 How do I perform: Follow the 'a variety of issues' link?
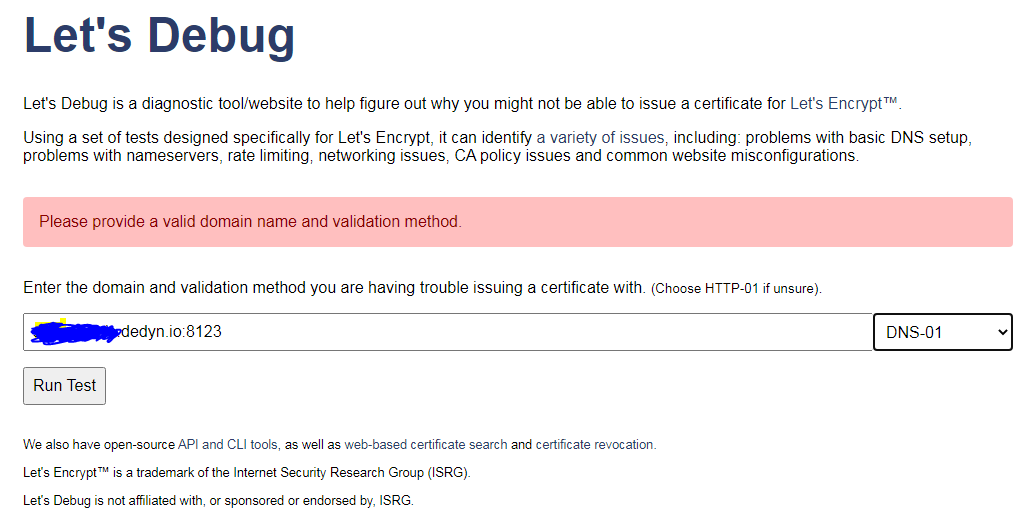(600, 137)
